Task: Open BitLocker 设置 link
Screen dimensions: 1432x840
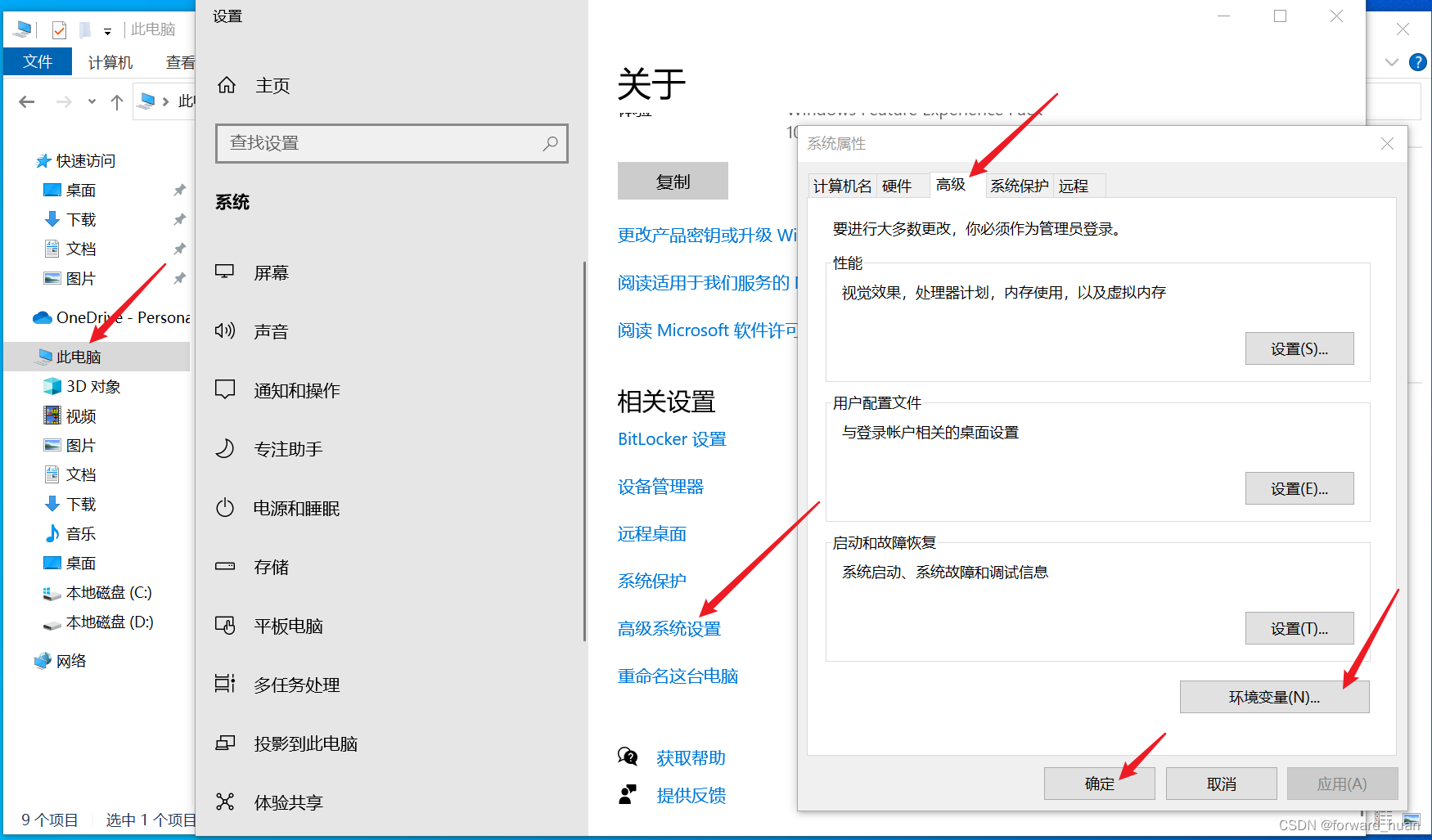Action: (672, 438)
